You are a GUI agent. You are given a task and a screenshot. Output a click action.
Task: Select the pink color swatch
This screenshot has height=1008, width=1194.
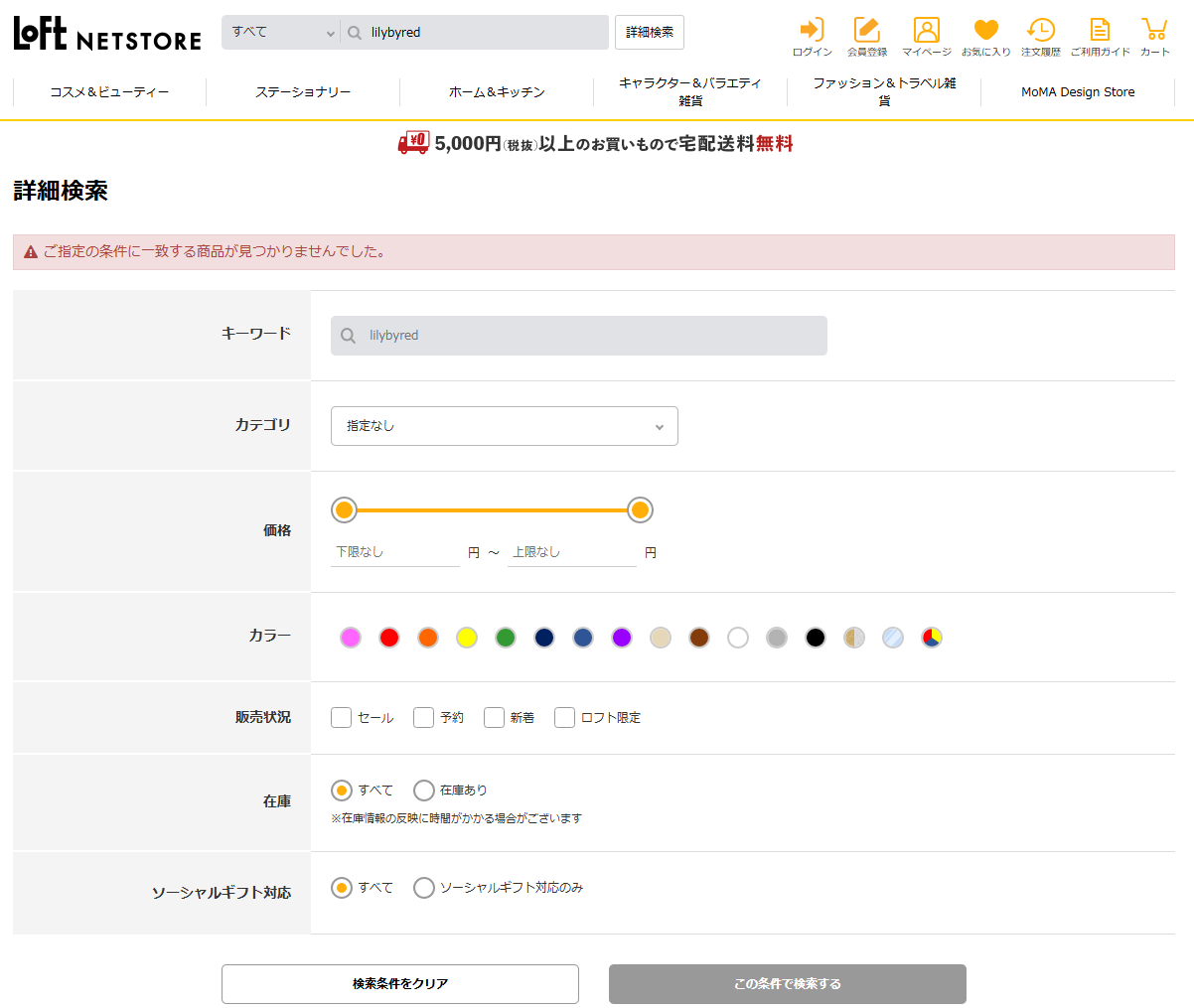[351, 638]
